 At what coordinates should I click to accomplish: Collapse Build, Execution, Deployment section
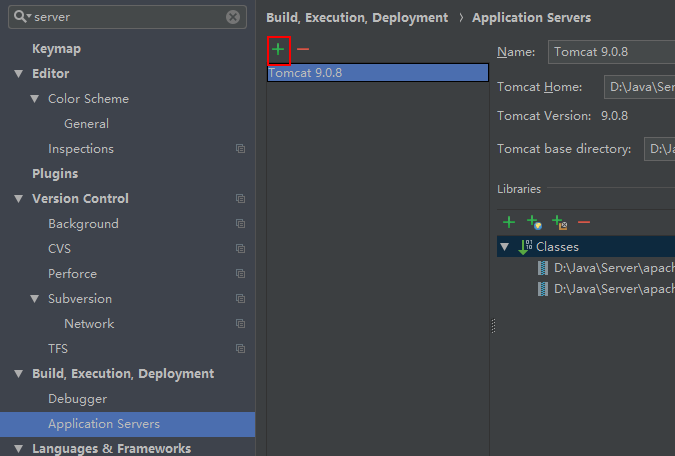coord(19,373)
